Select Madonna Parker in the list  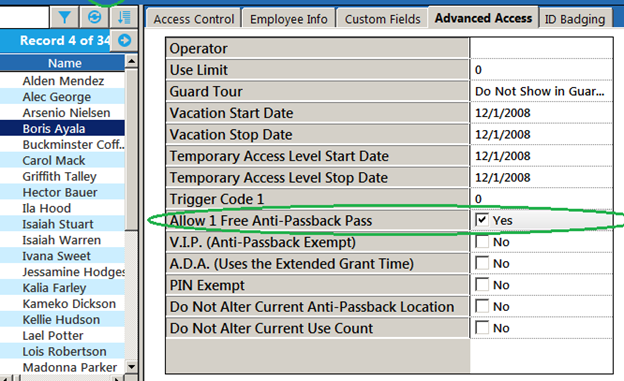[62, 367]
